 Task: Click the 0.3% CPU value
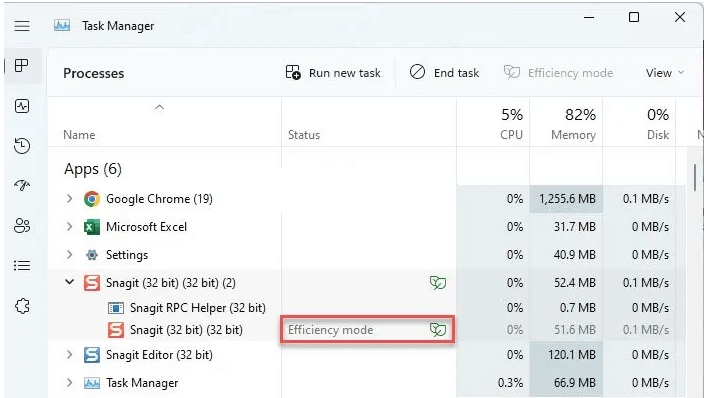point(510,383)
